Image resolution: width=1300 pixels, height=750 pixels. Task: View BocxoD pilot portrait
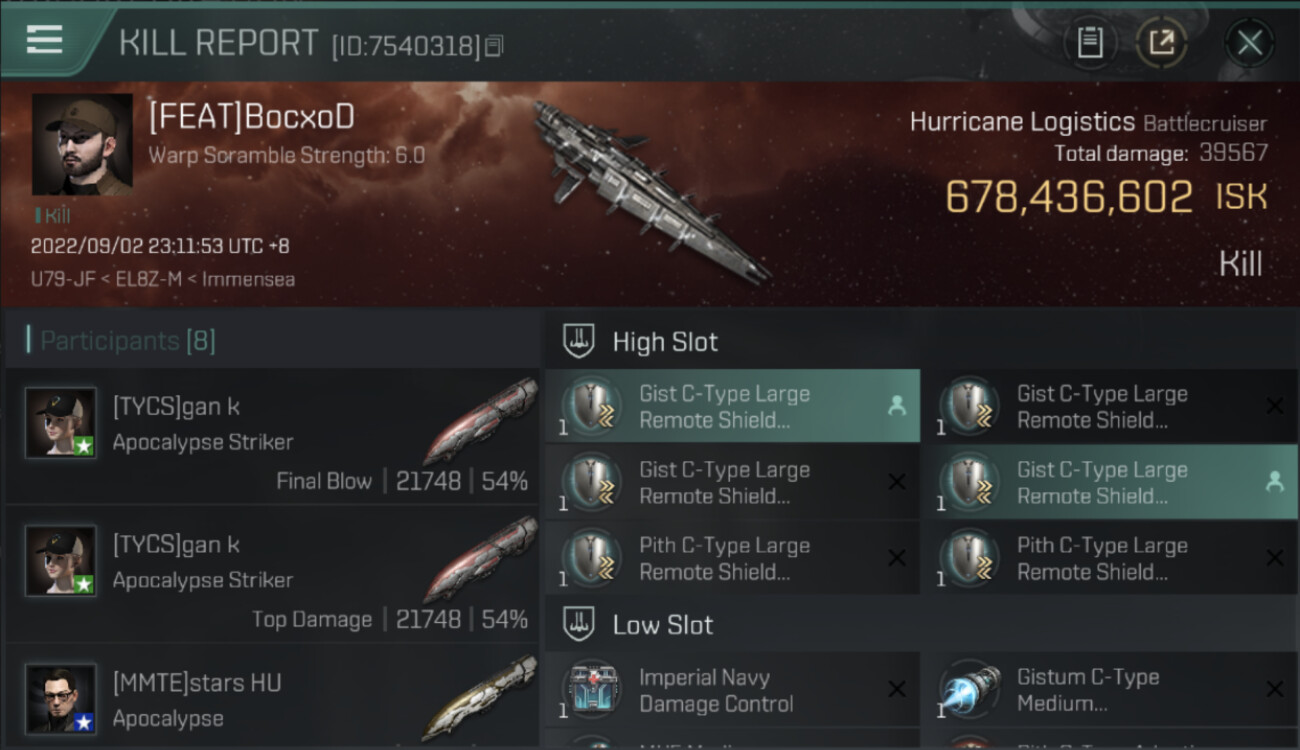click(x=82, y=144)
